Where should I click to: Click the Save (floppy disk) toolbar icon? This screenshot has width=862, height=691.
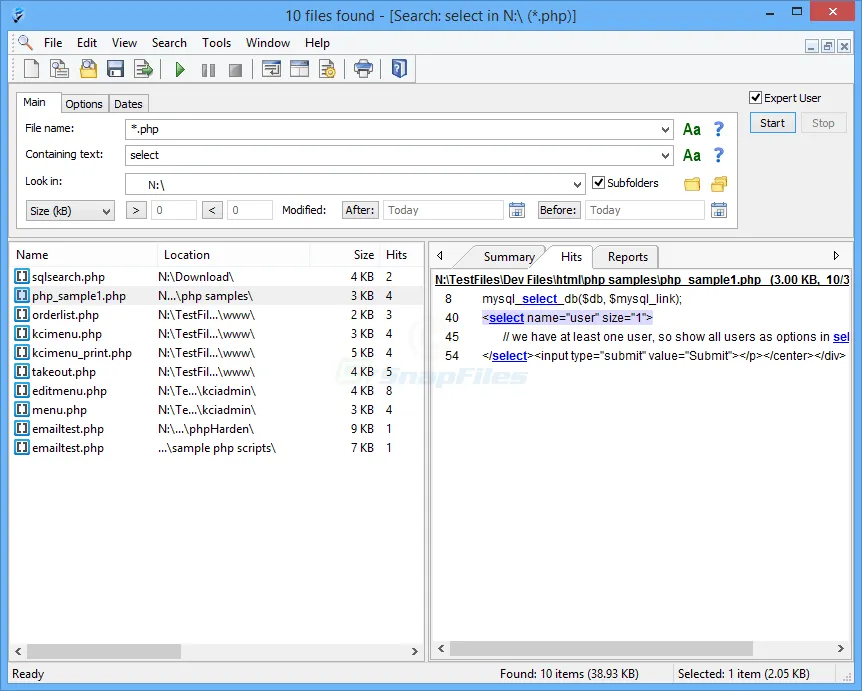tap(115, 69)
